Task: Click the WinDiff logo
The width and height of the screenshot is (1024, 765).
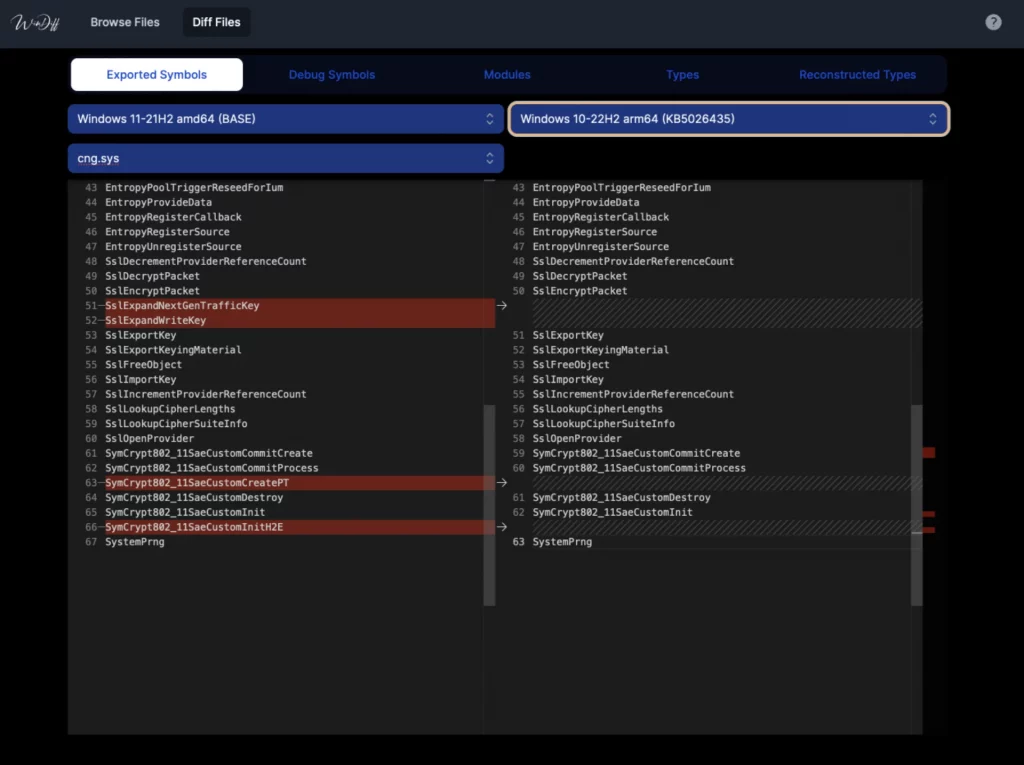Action: tap(36, 23)
